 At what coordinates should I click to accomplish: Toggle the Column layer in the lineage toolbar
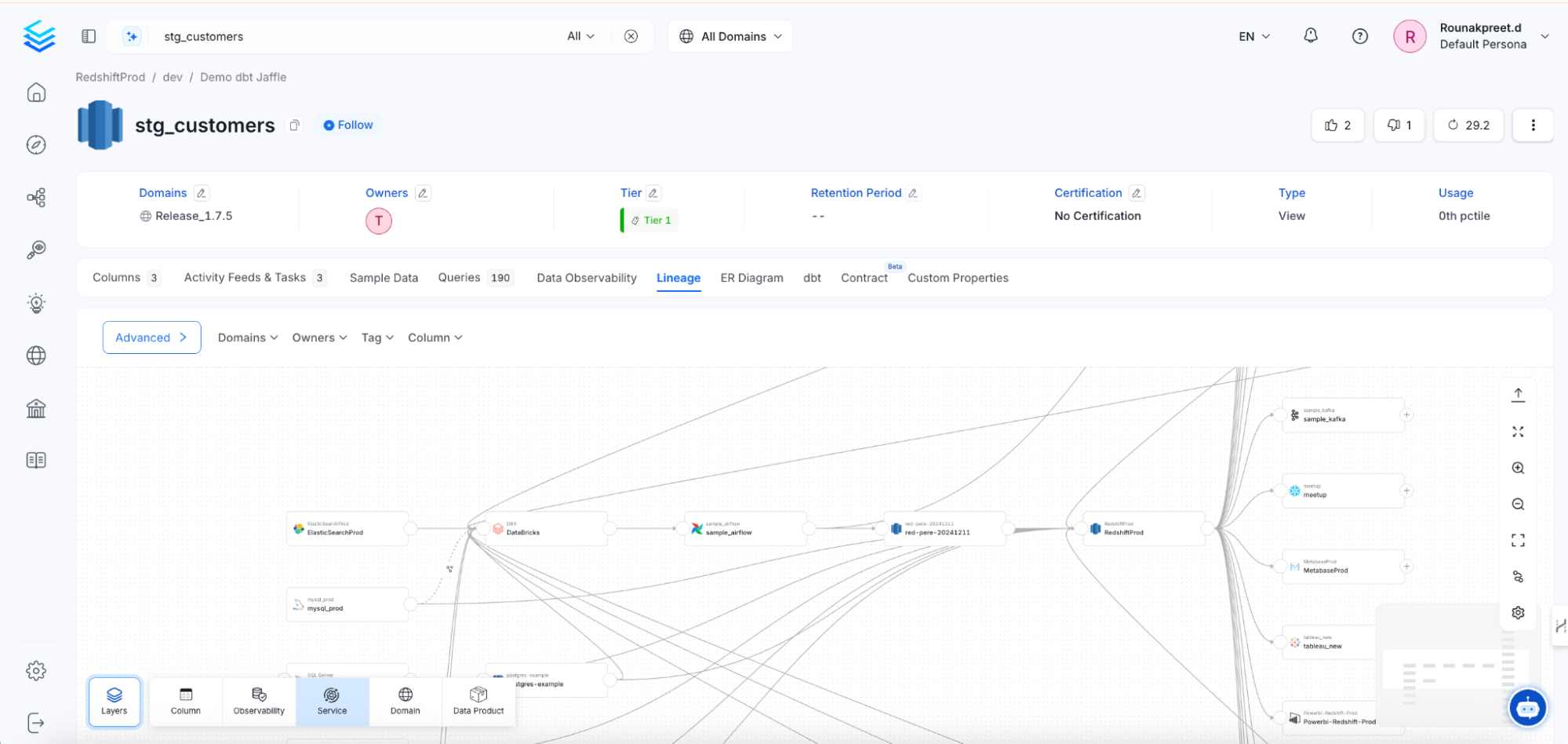pos(185,701)
